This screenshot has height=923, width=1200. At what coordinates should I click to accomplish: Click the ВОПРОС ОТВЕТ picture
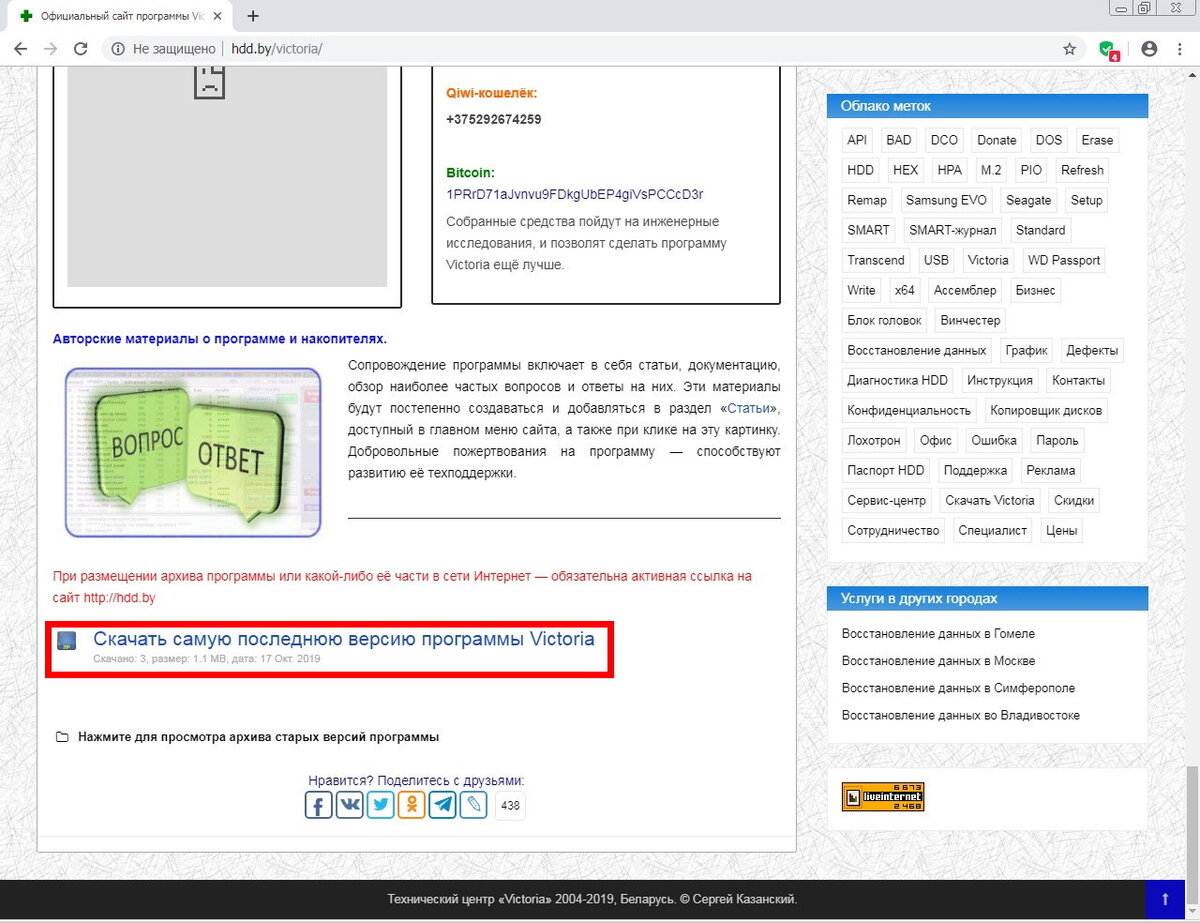click(x=193, y=452)
